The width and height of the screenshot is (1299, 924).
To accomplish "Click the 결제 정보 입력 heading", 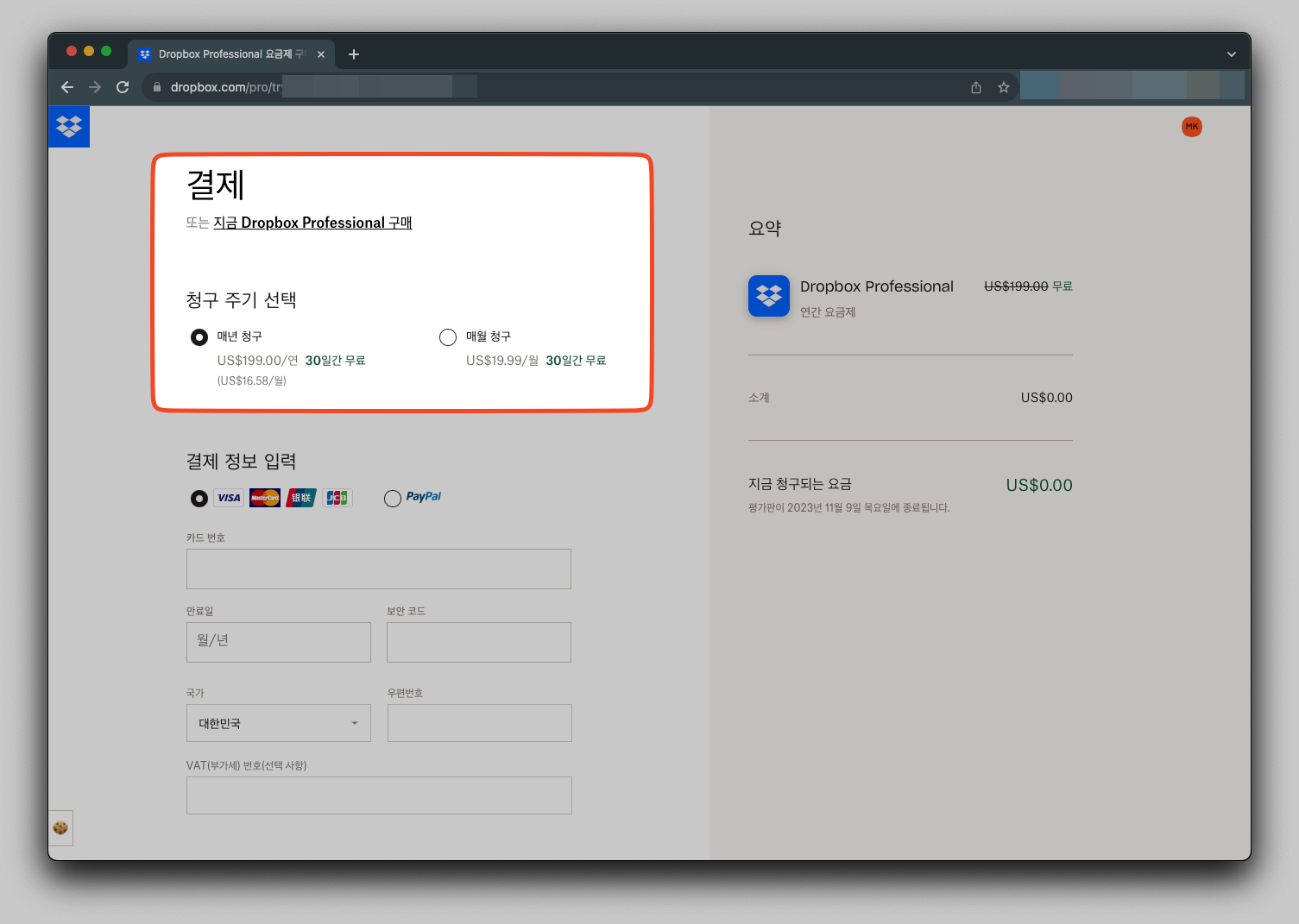I will pos(242,462).
